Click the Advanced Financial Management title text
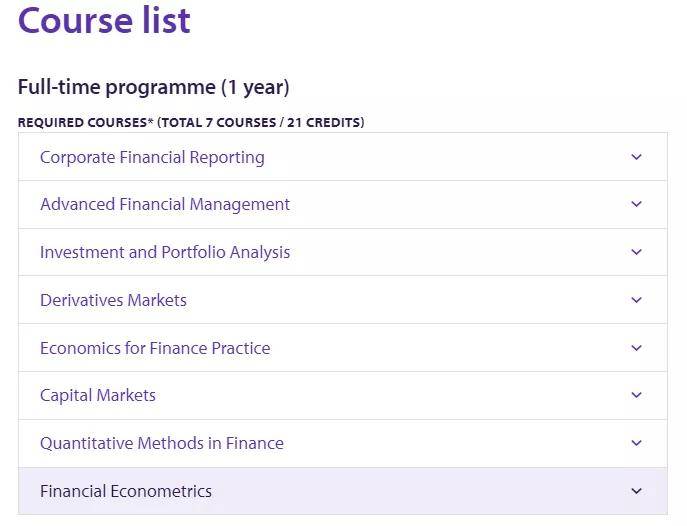687x526 pixels. point(165,204)
